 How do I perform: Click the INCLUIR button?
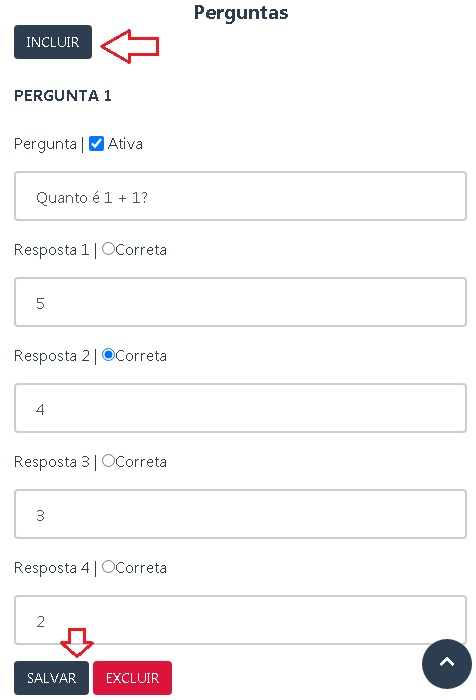tap(53, 42)
